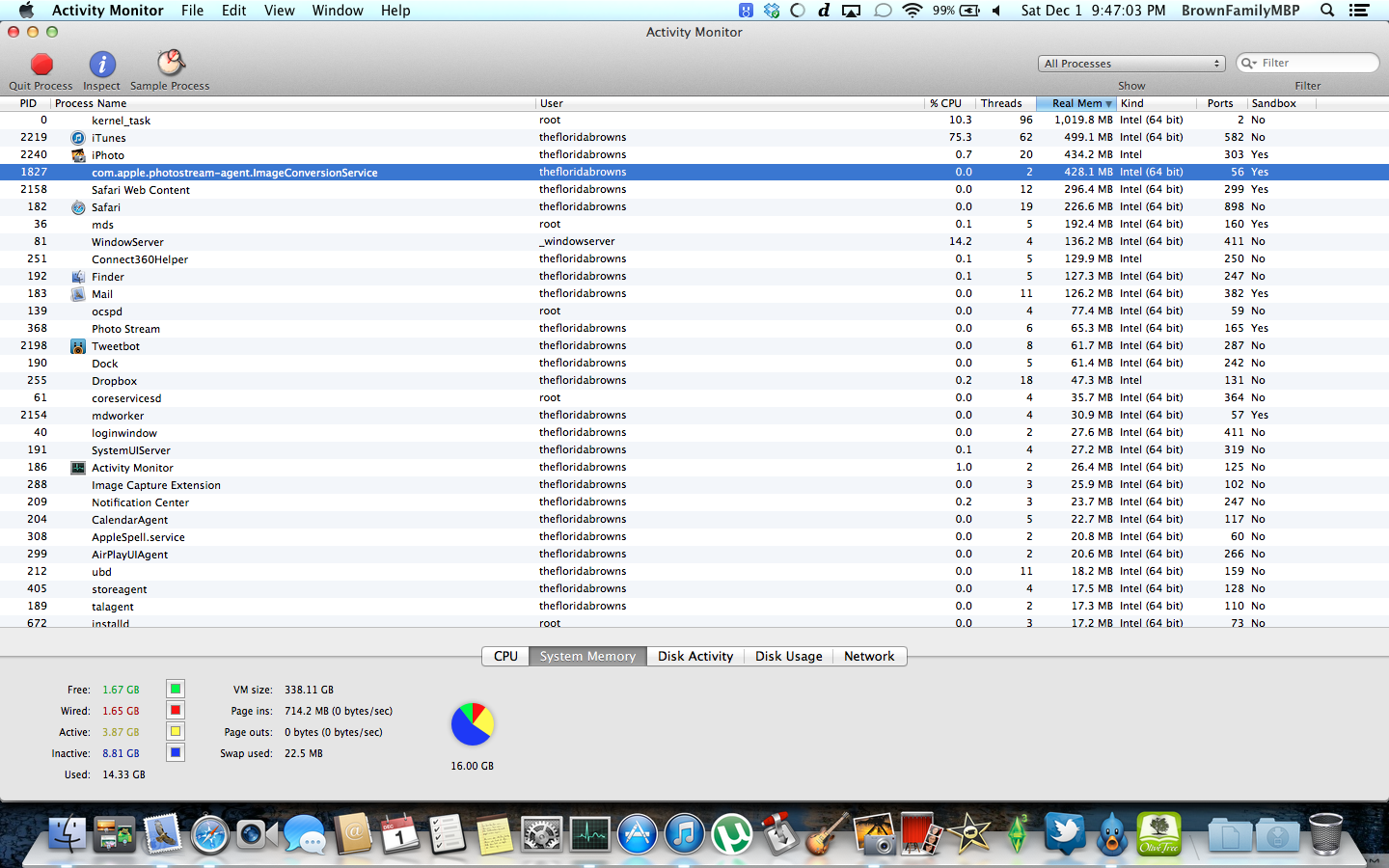This screenshot has width=1389, height=868.
Task: Open the All Processes show dropdown
Action: pos(1131,64)
